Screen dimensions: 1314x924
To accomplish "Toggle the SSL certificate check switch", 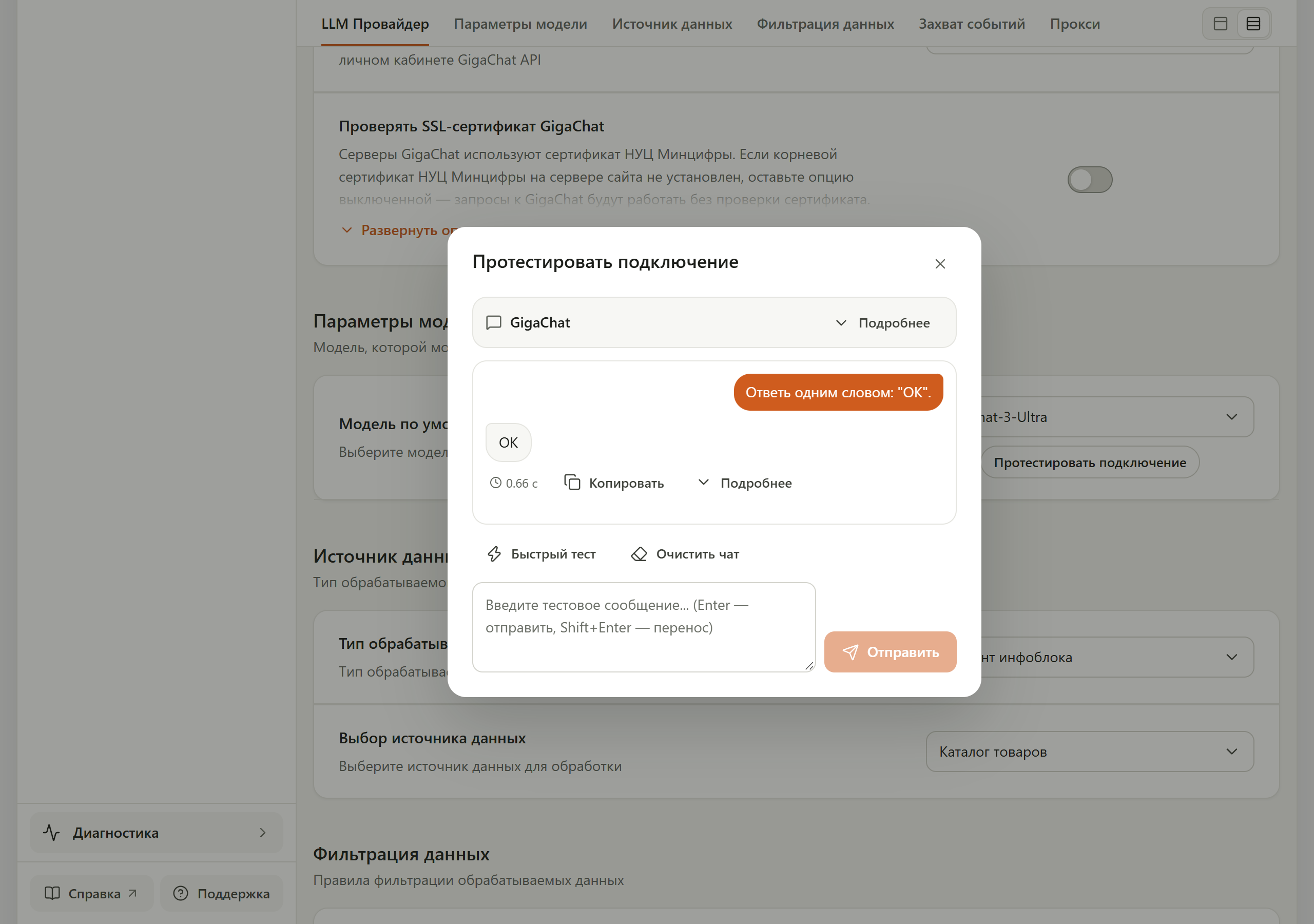I will (x=1090, y=180).
